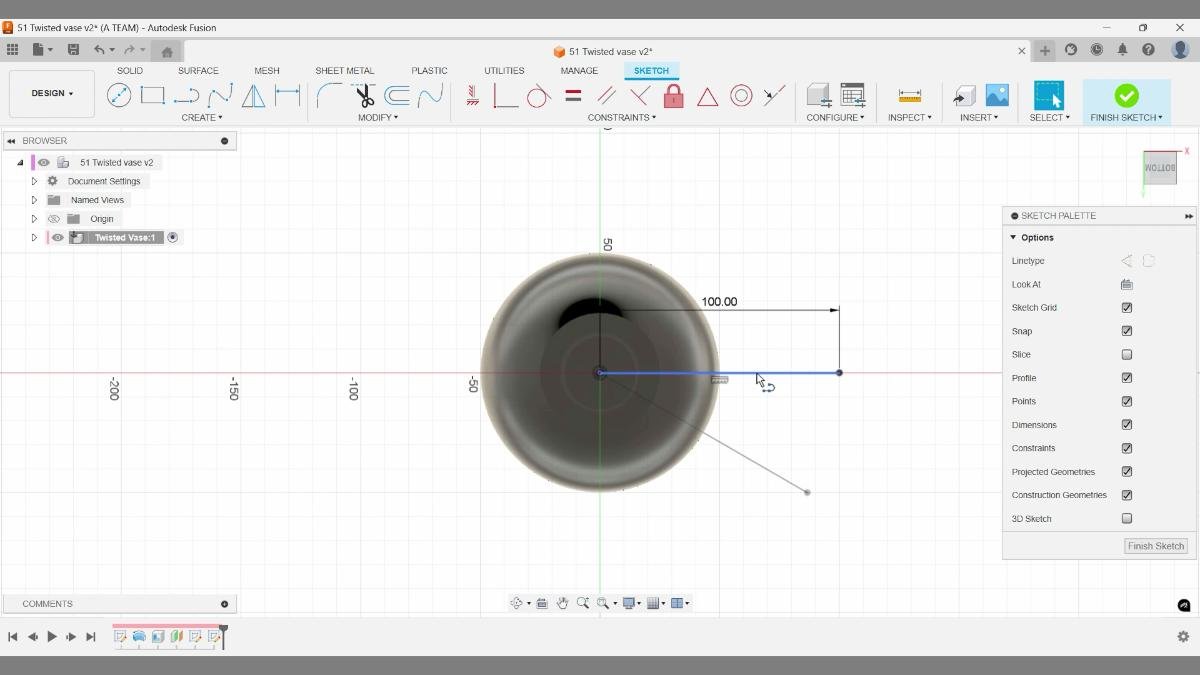Disable Sketch Grid in Sketch Palette

pyautogui.click(x=1127, y=307)
